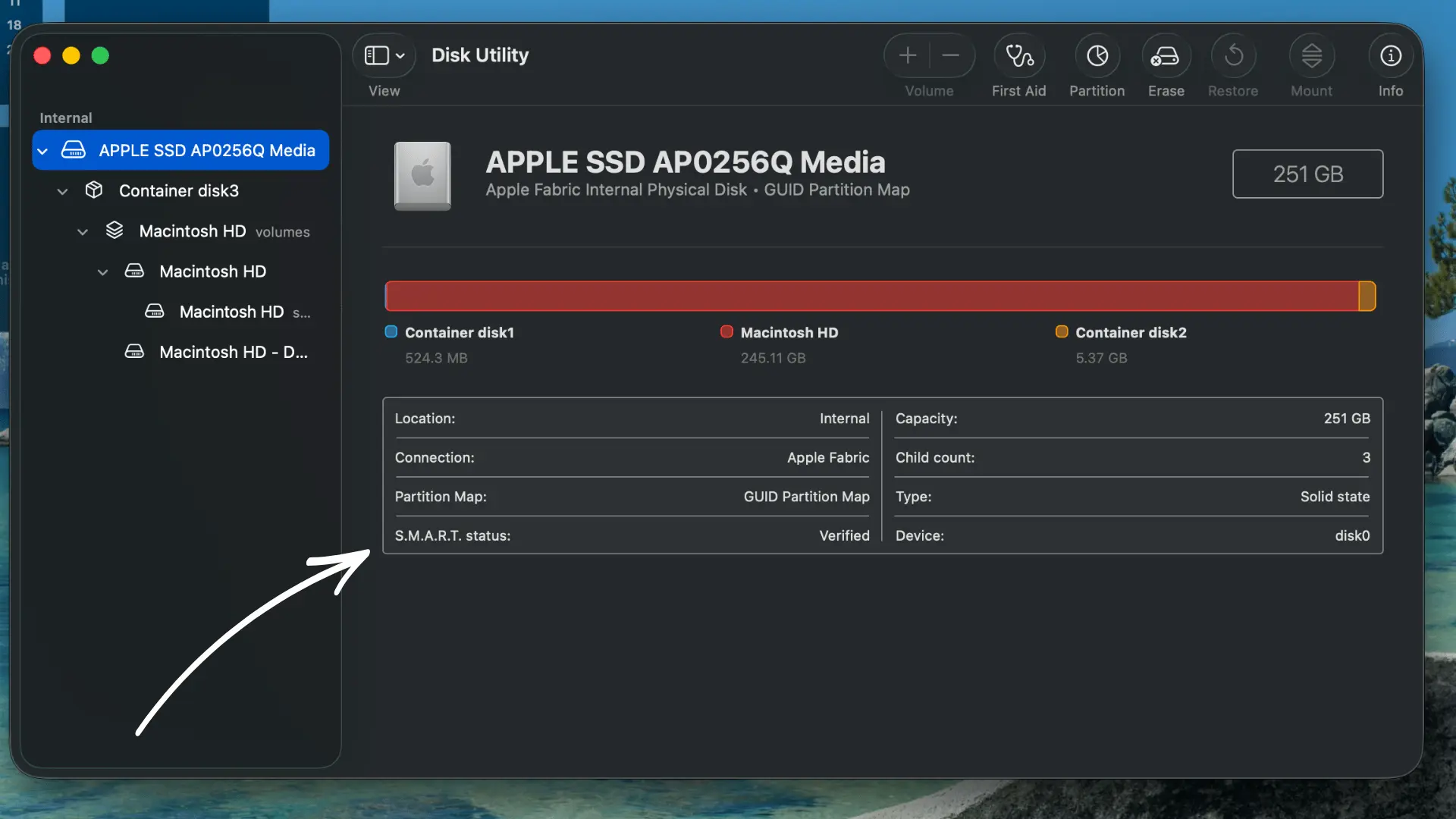Click the View label under sidebar button
The height and width of the screenshot is (819, 1456).
pyautogui.click(x=384, y=91)
